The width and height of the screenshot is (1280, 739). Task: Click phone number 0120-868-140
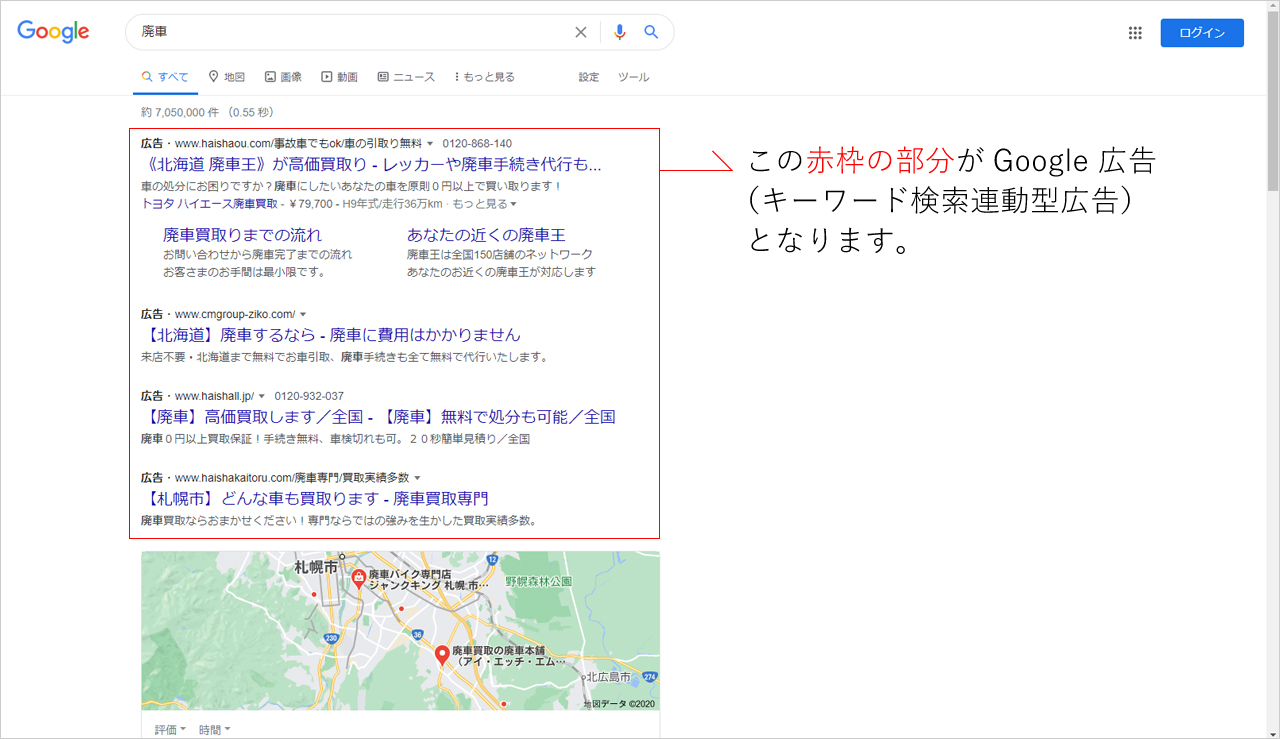click(477, 144)
